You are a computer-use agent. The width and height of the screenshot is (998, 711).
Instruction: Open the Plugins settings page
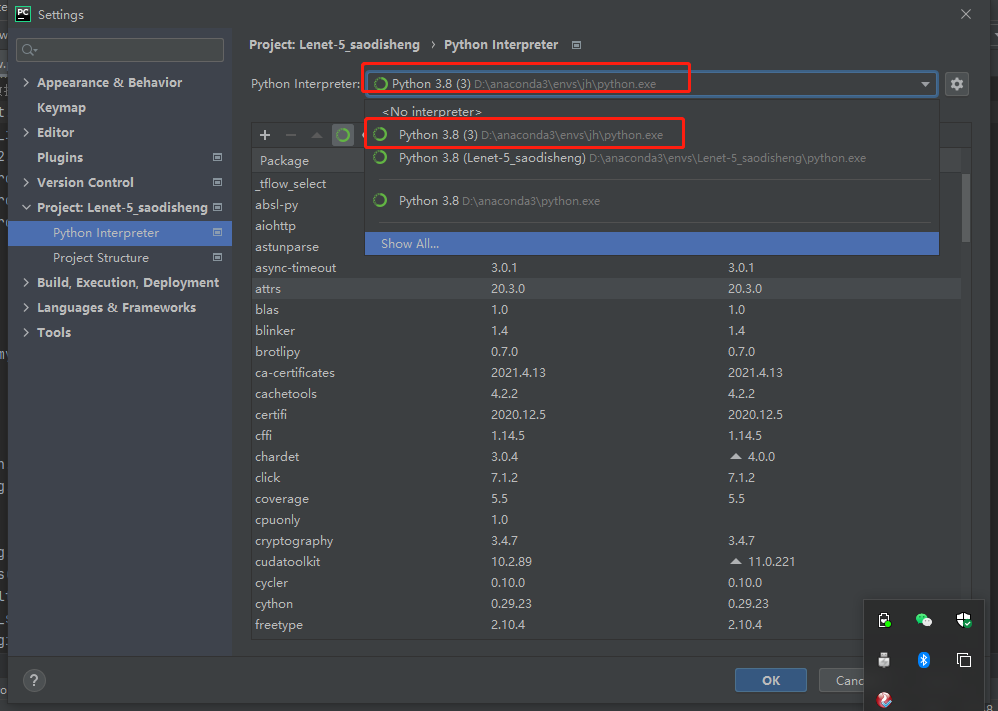(x=60, y=157)
